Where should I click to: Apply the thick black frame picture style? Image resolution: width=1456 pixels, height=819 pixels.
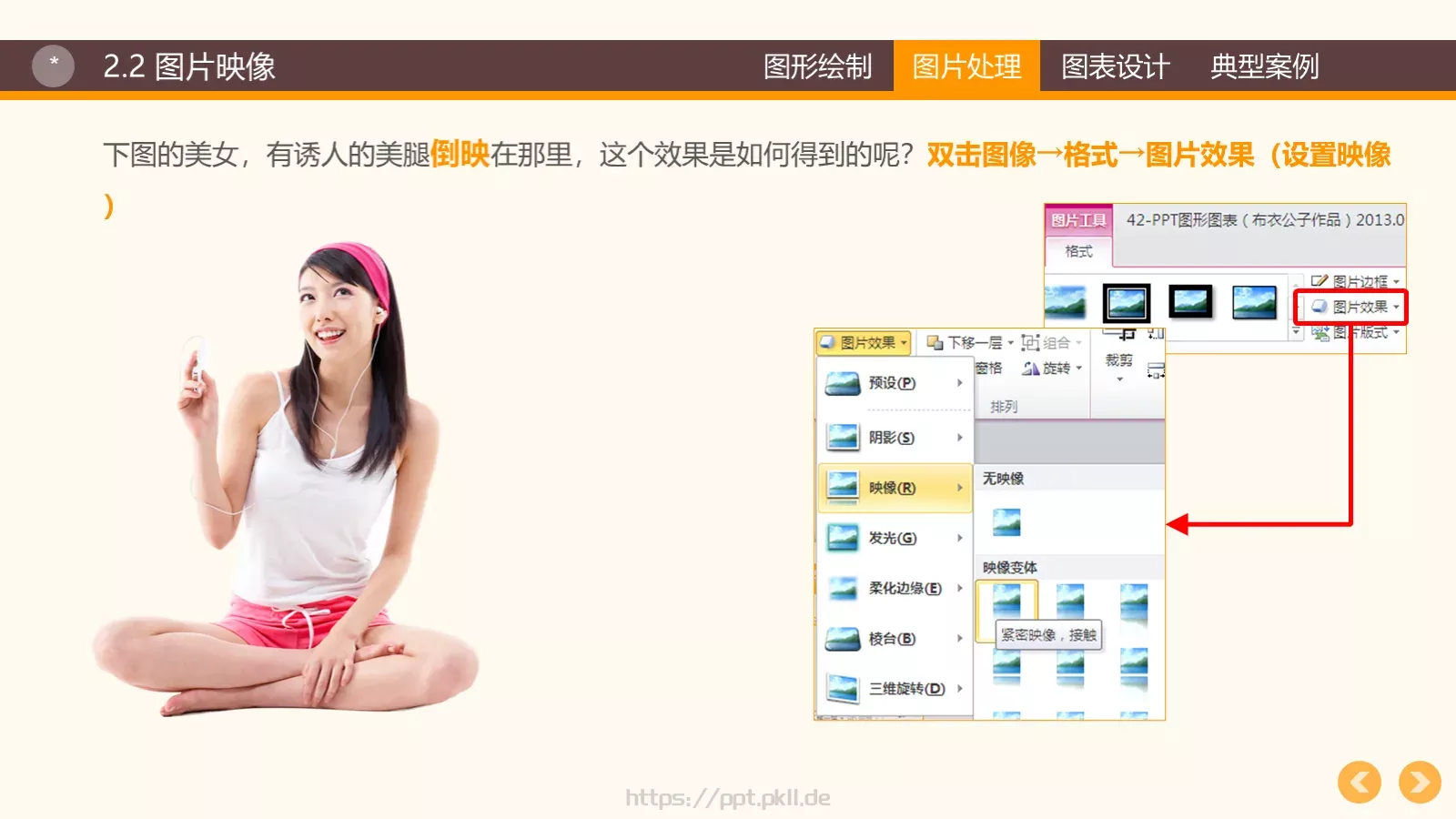(x=1190, y=302)
